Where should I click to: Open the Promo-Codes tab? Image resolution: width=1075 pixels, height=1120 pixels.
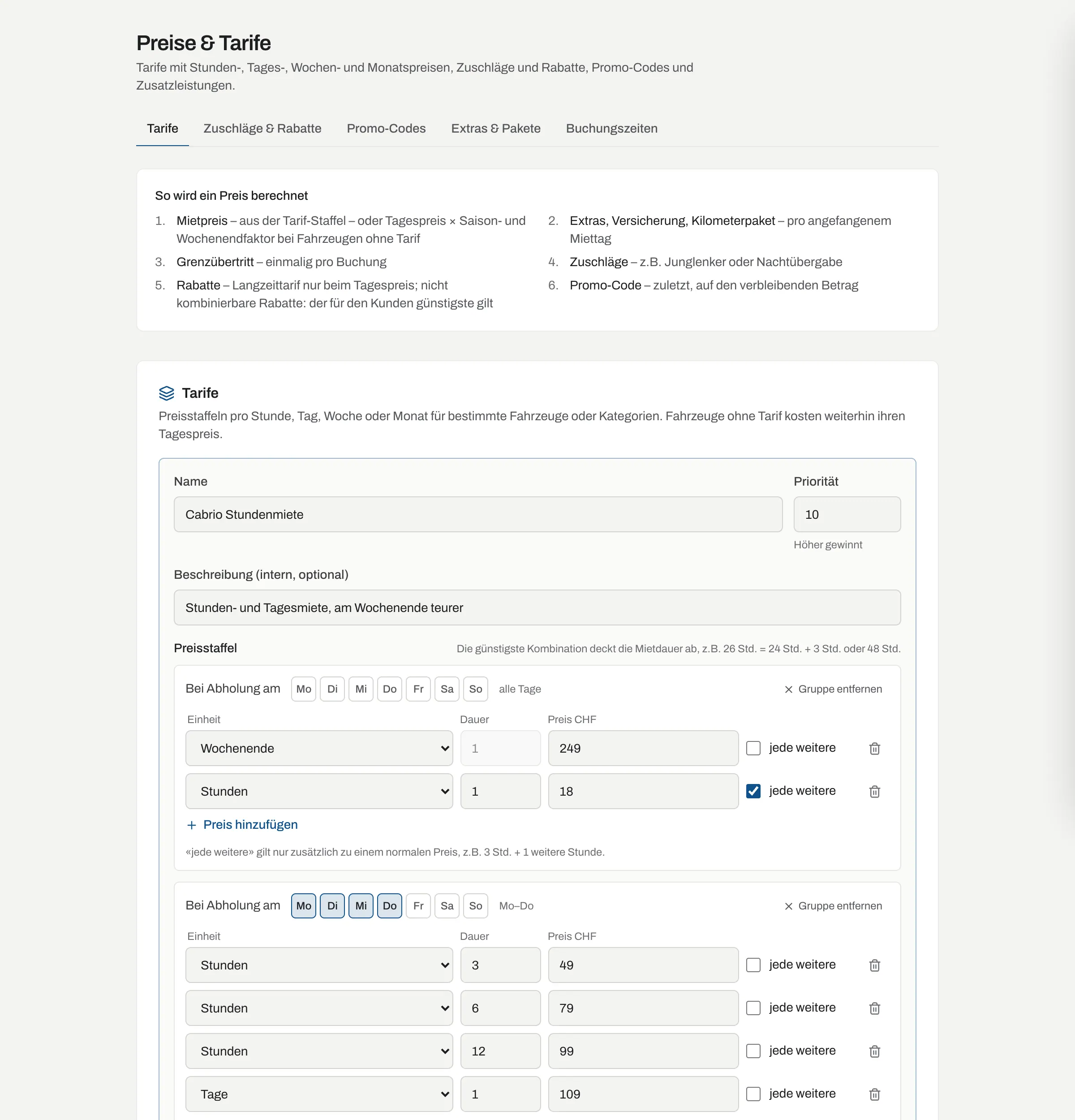point(386,129)
